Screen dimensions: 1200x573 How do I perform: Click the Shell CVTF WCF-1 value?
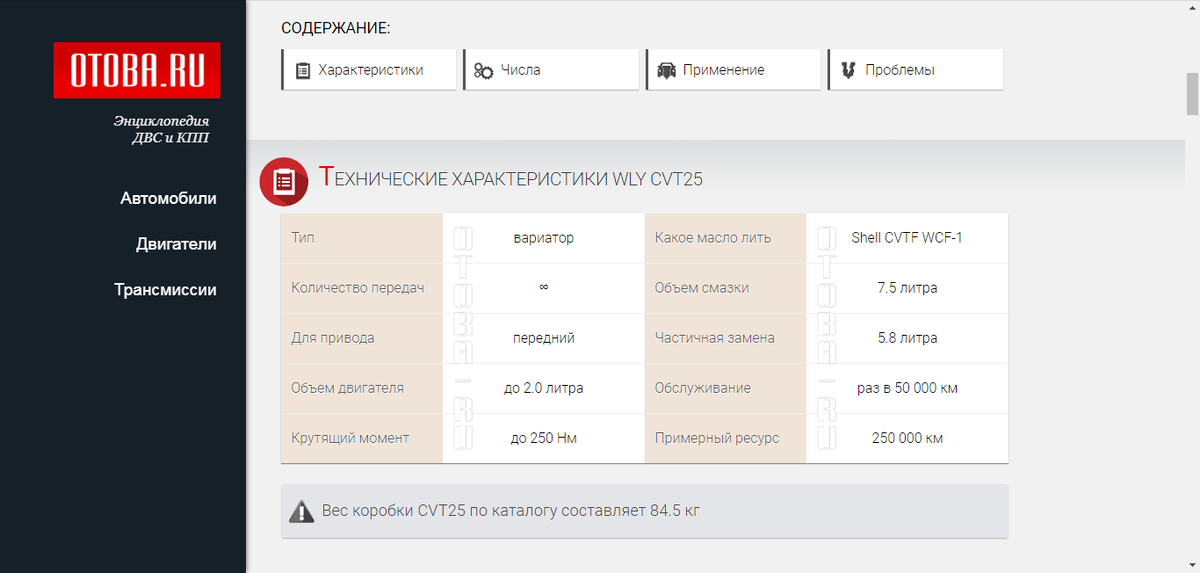click(907, 238)
